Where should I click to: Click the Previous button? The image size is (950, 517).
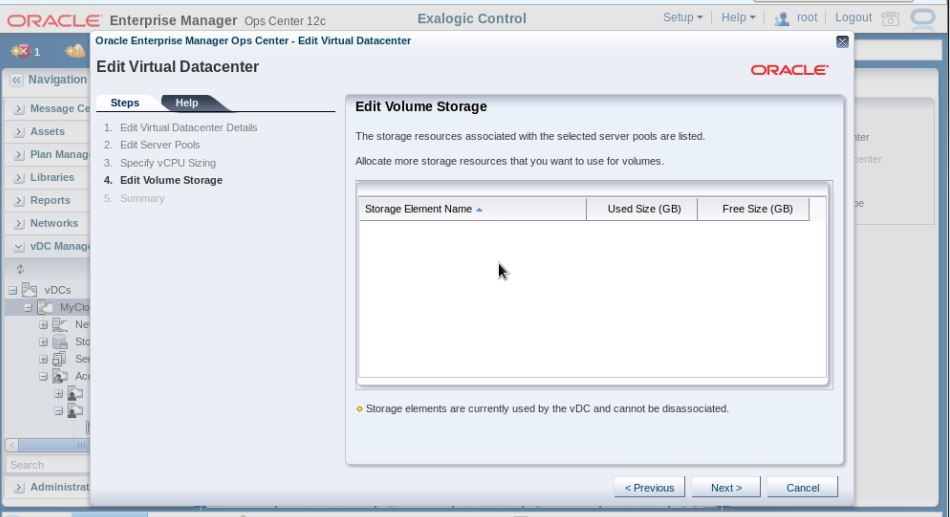click(x=649, y=487)
